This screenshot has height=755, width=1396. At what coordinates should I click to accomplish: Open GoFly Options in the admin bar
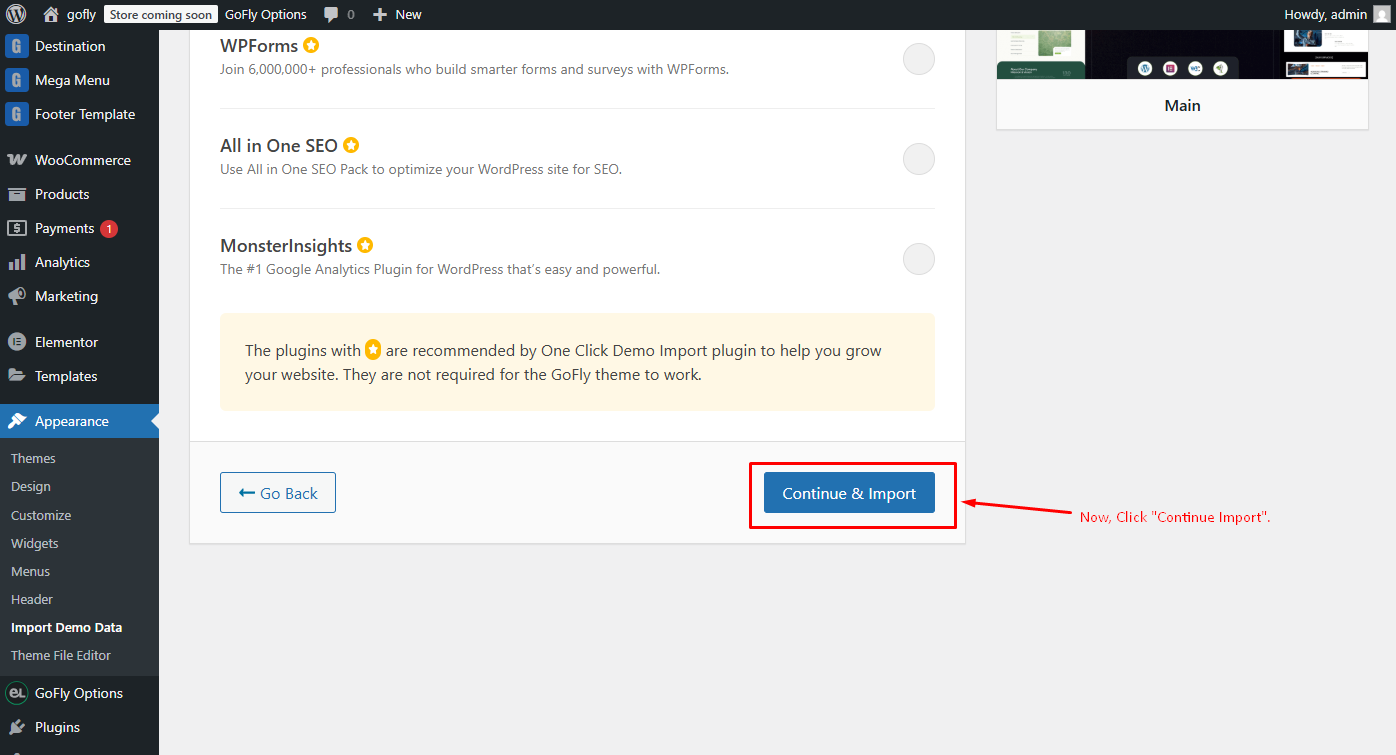pyautogui.click(x=266, y=15)
